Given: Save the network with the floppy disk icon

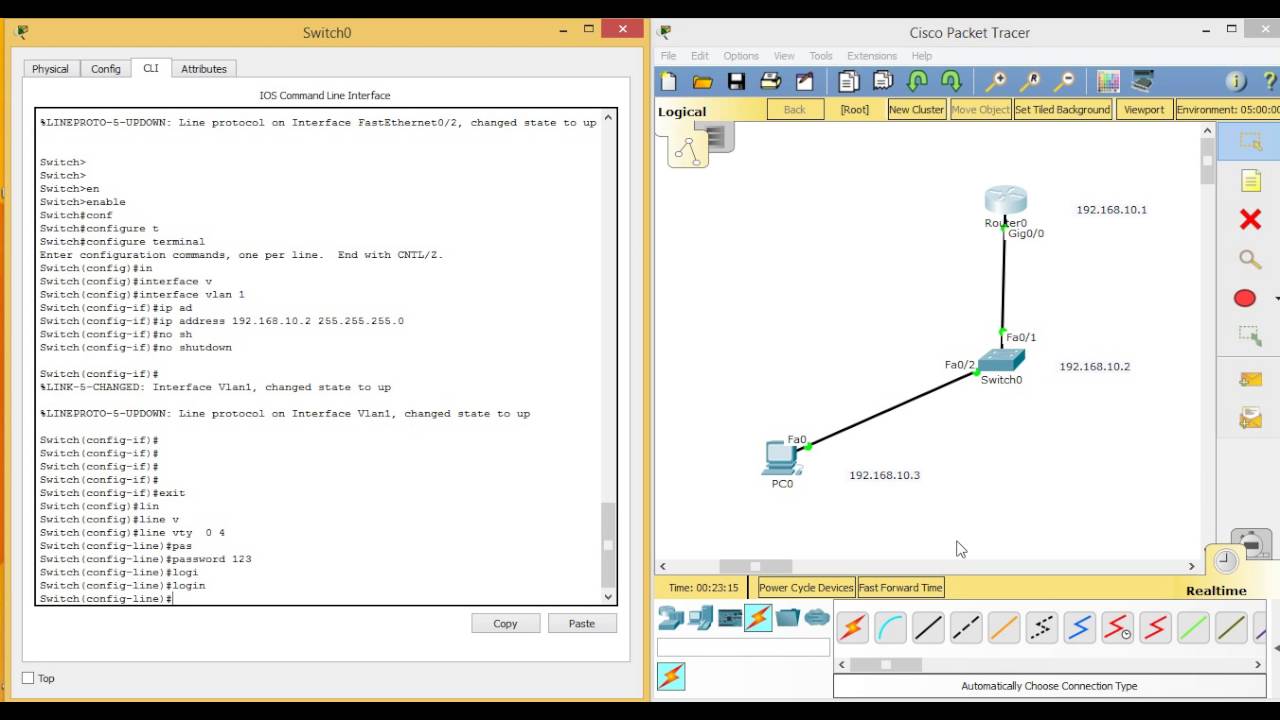Looking at the screenshot, I should tap(737, 82).
